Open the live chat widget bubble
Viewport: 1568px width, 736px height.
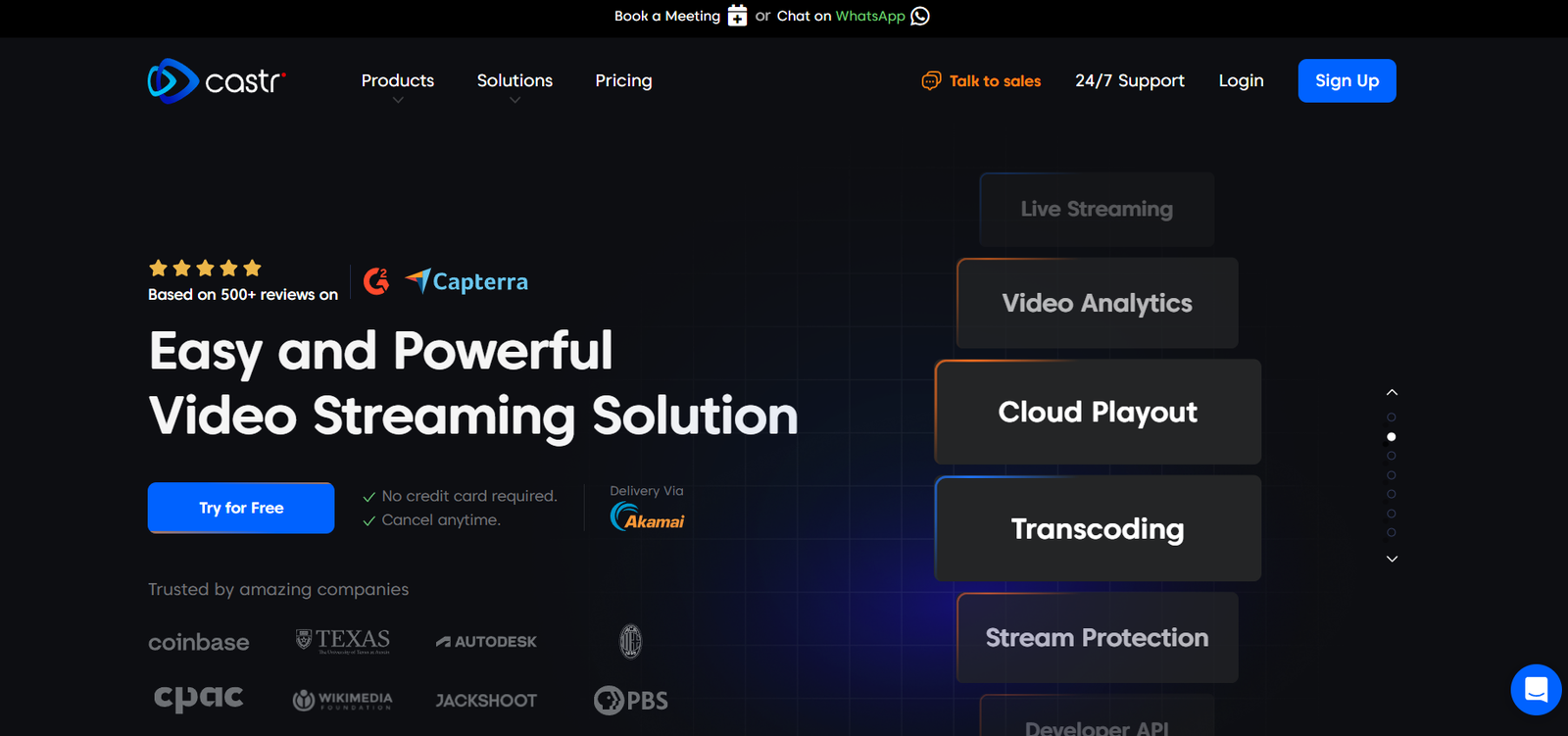pyautogui.click(x=1536, y=689)
